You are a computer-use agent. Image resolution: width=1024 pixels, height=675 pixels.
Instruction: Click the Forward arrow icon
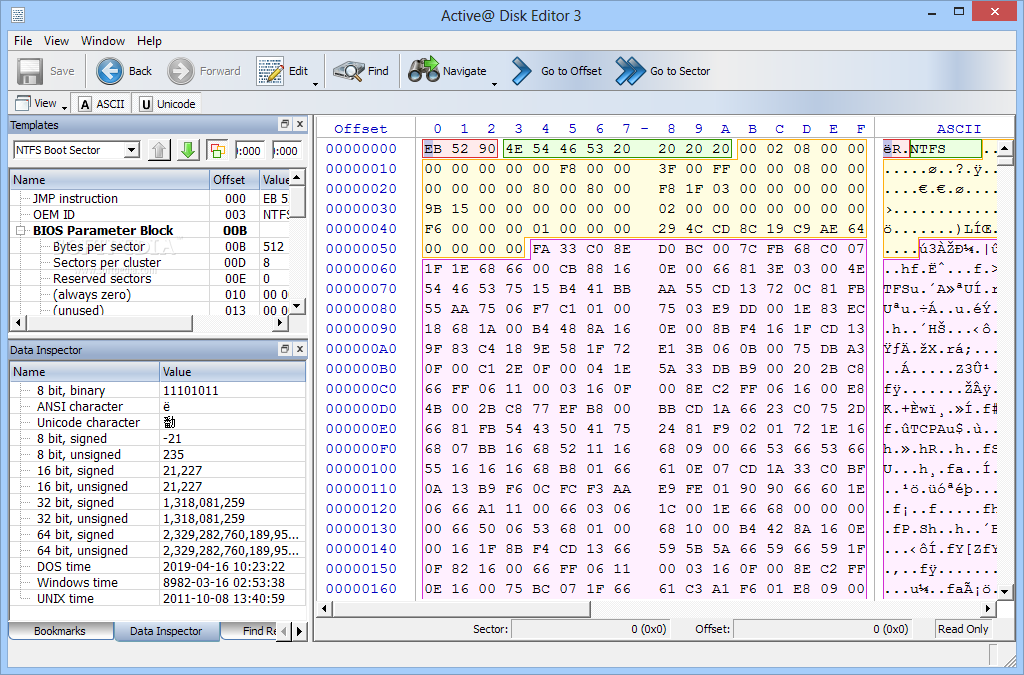(x=180, y=71)
